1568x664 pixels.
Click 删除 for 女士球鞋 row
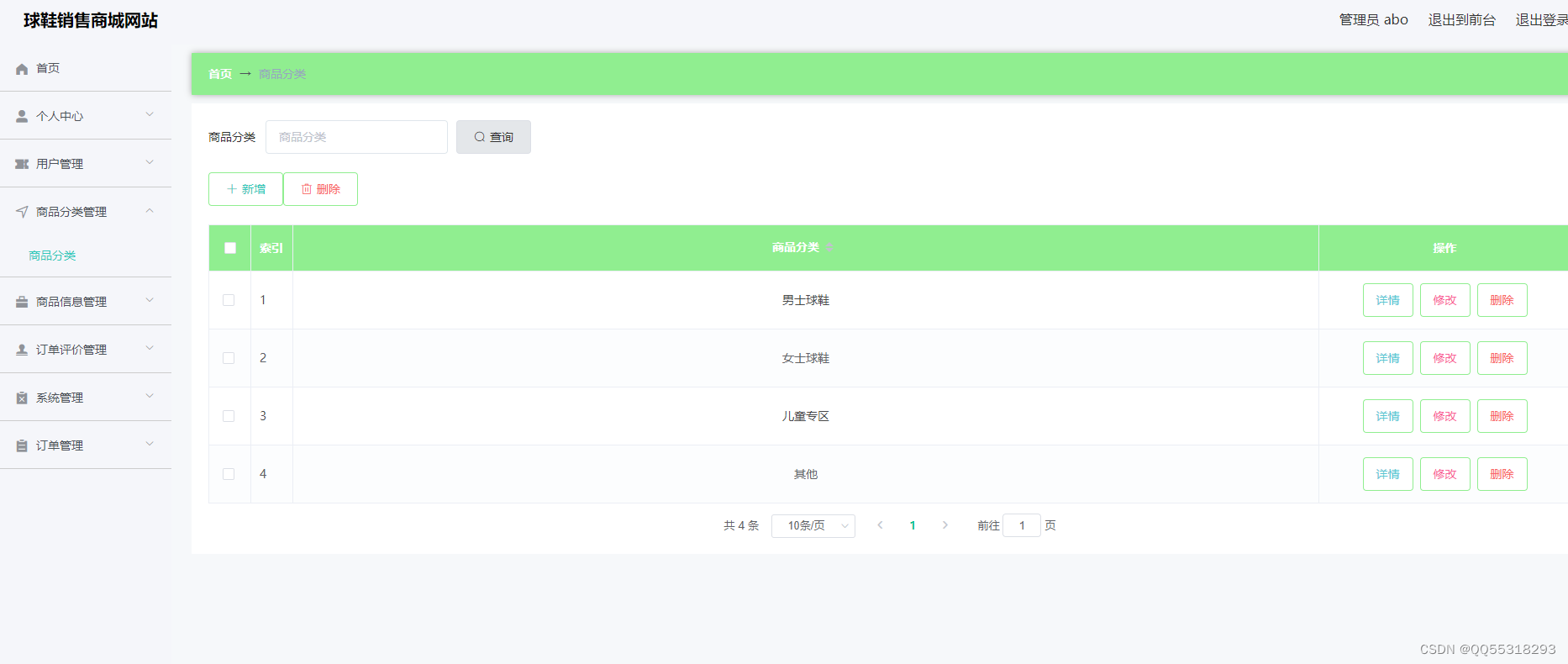pyautogui.click(x=1502, y=358)
